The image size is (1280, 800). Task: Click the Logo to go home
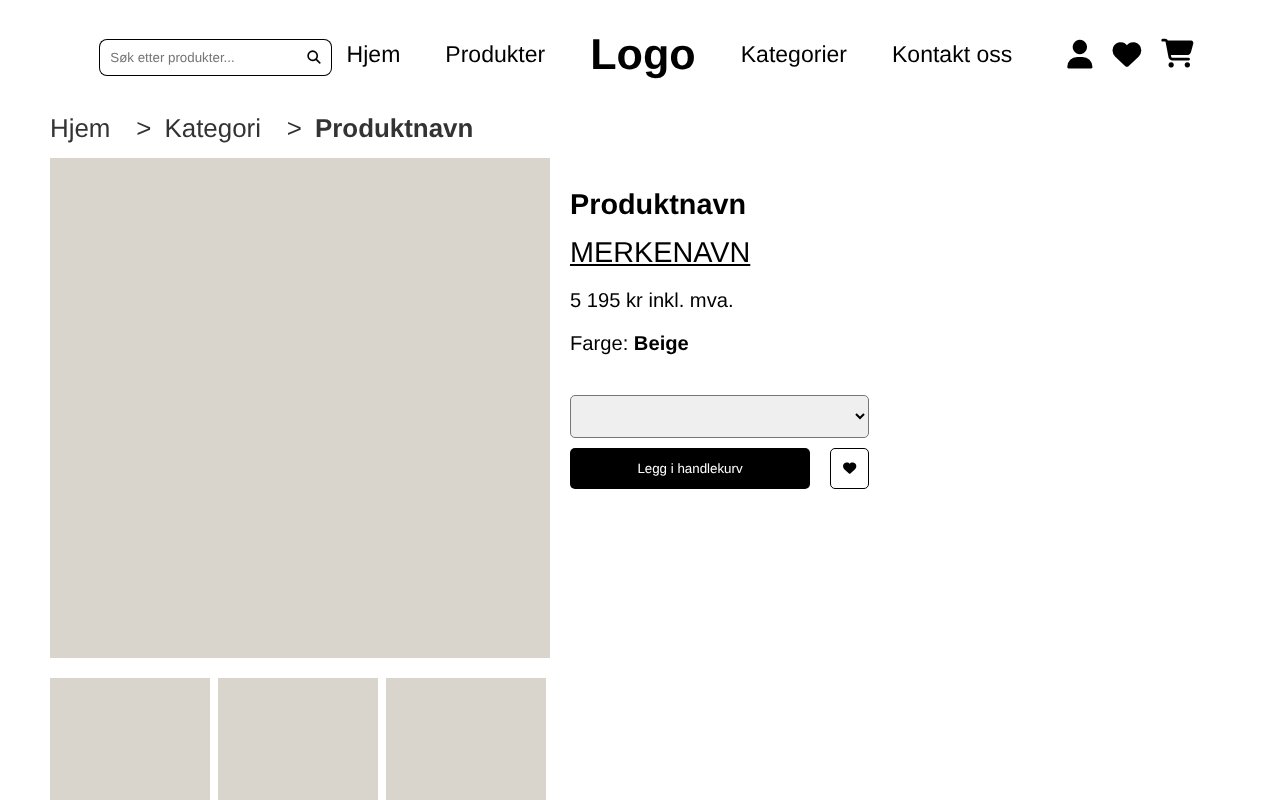point(643,55)
